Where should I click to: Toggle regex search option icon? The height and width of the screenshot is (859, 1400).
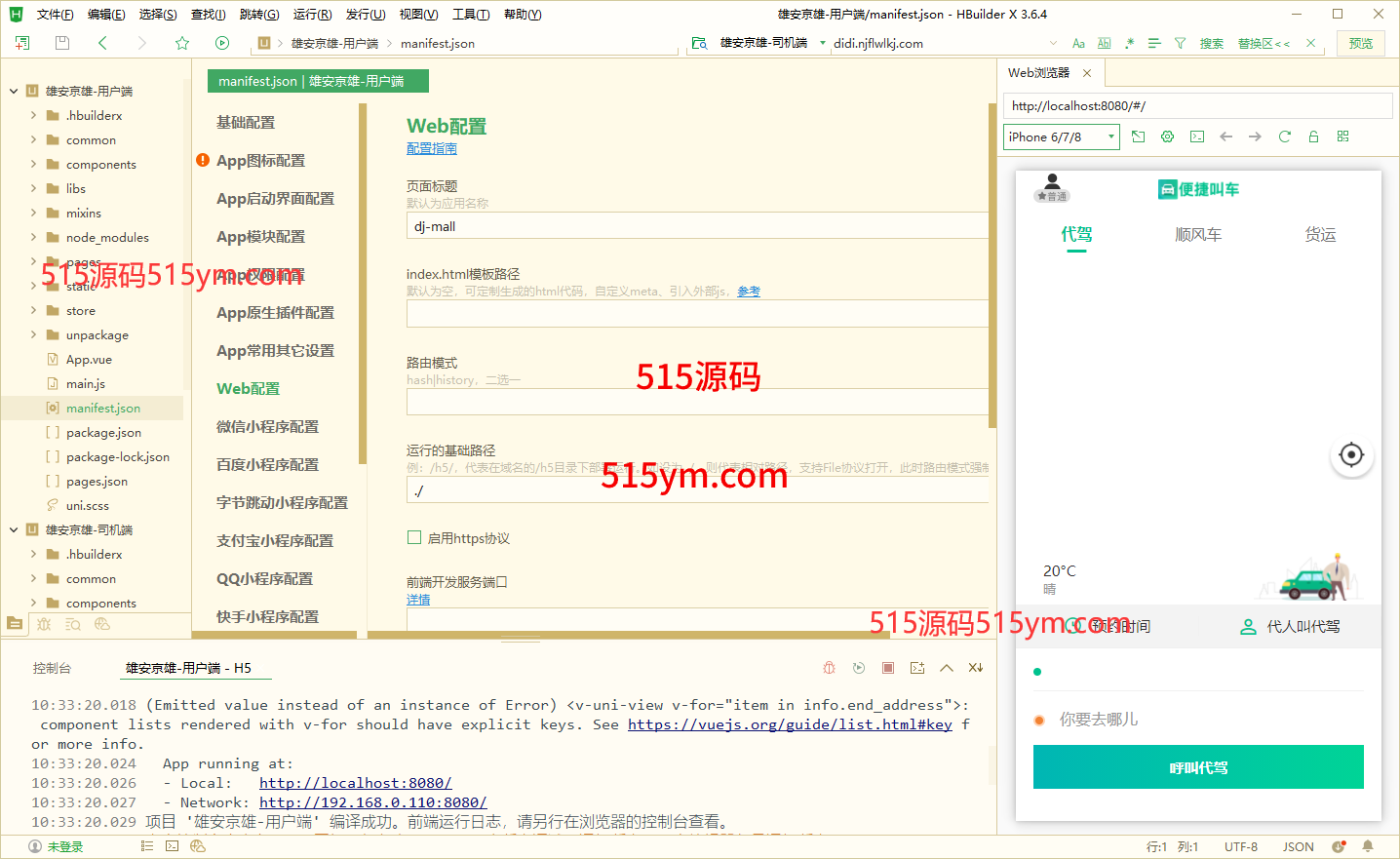click(x=1129, y=43)
